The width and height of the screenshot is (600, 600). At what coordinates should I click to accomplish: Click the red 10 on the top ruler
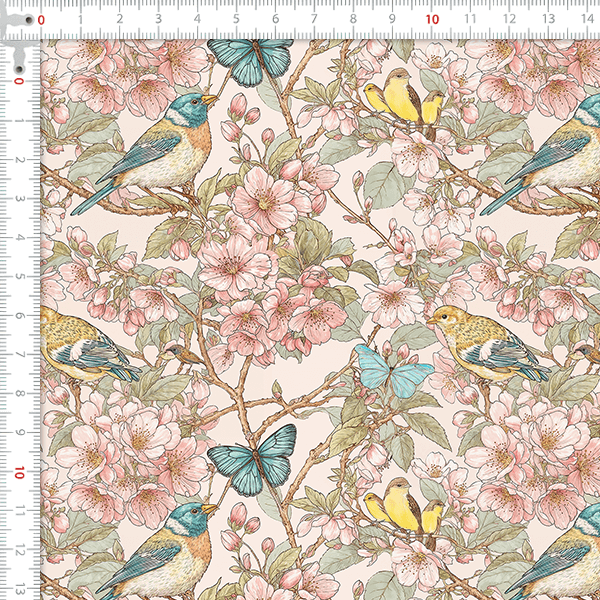431,18
